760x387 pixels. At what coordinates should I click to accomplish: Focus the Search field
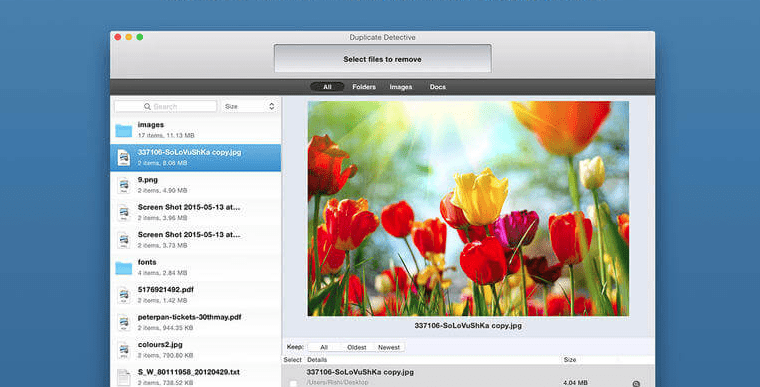click(x=166, y=106)
